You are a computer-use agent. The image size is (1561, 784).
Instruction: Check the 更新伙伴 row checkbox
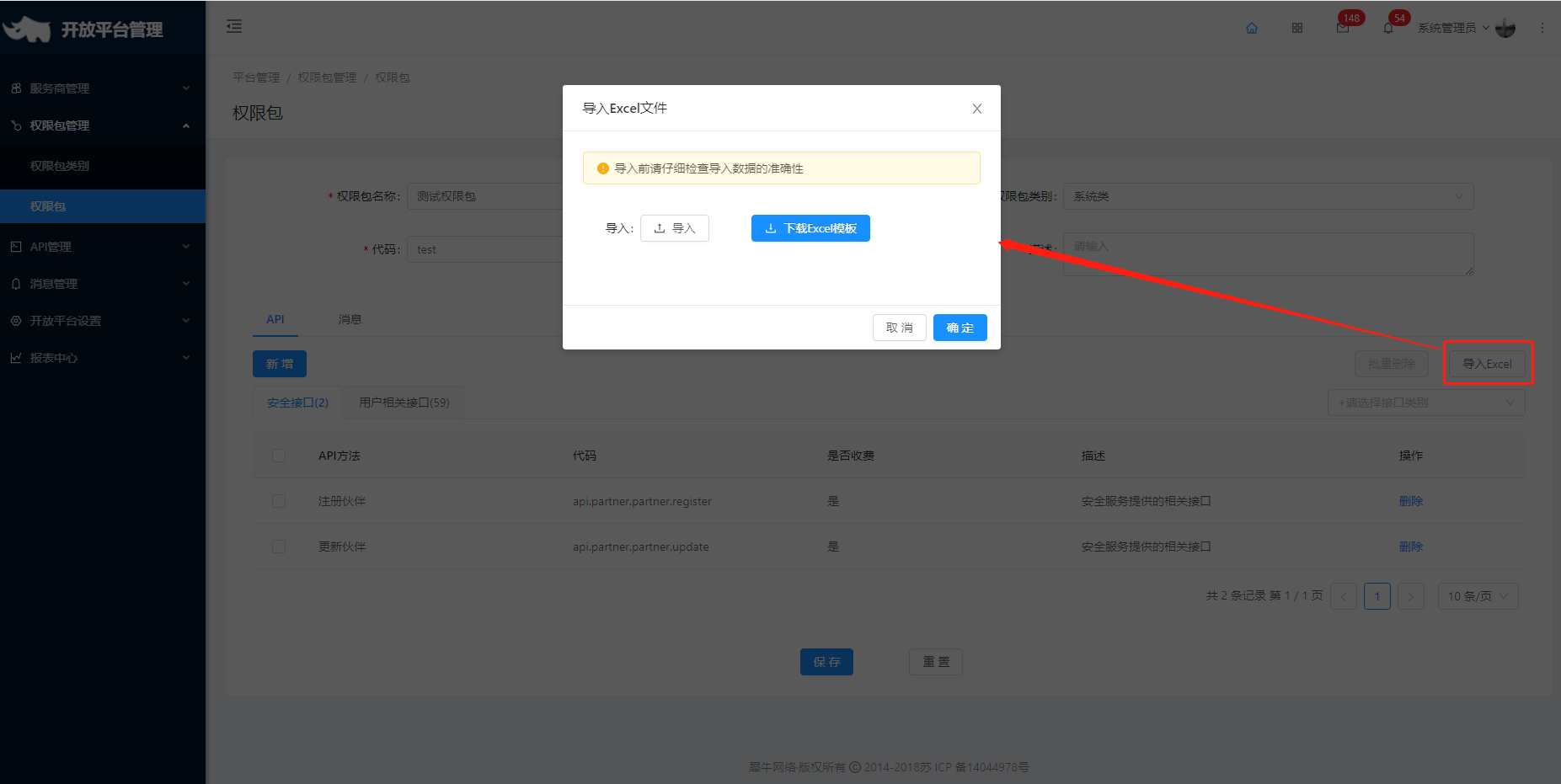(x=279, y=547)
